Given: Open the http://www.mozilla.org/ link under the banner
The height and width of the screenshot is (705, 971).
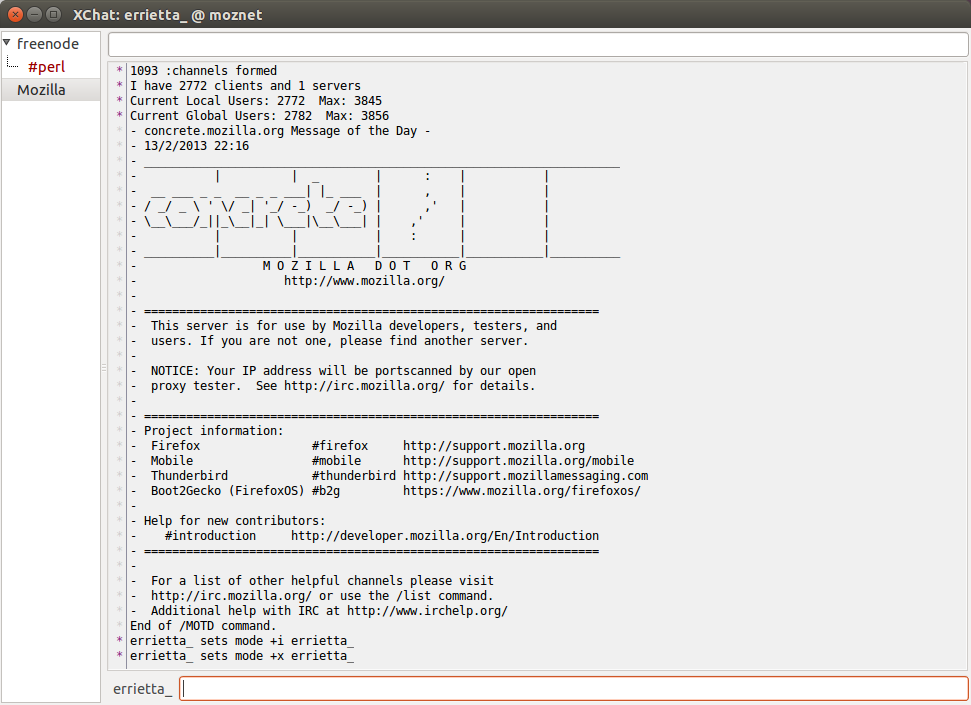Looking at the screenshot, I should (364, 281).
